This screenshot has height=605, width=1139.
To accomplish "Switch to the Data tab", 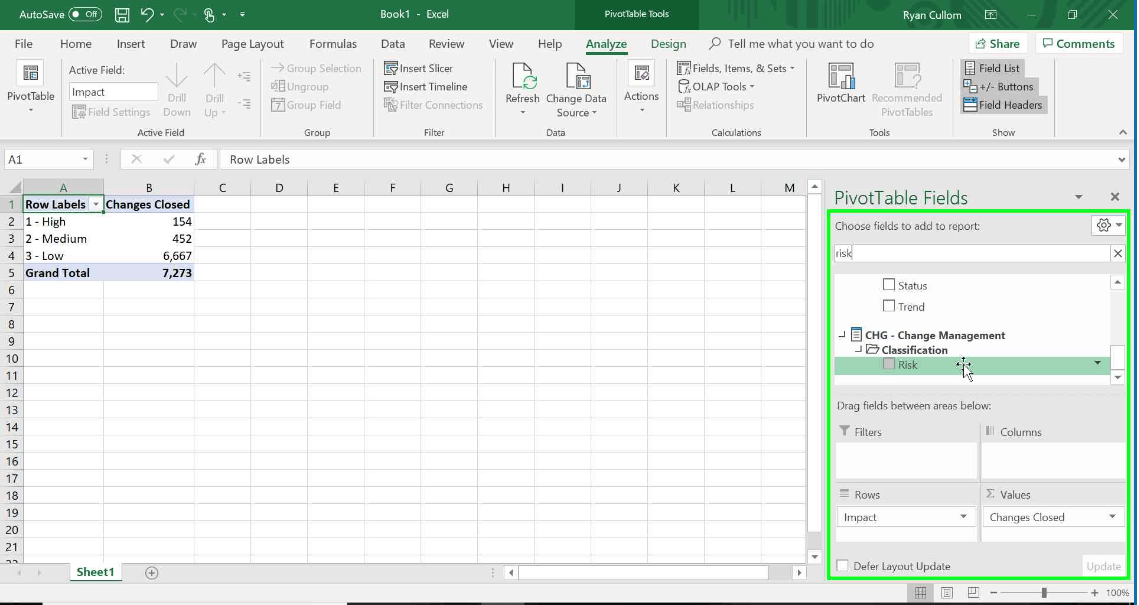I will 393,44.
